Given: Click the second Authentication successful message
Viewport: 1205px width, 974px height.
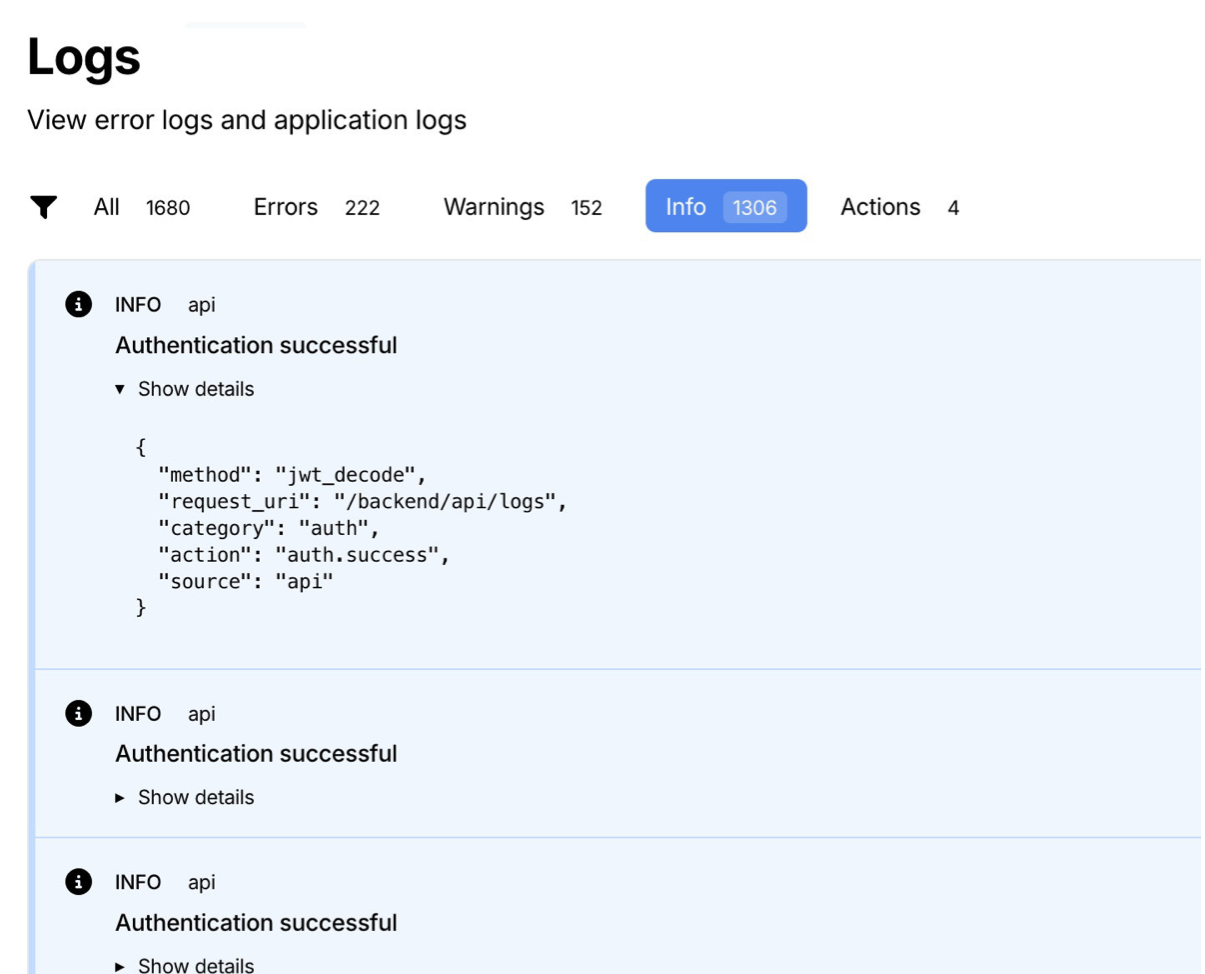Looking at the screenshot, I should pyautogui.click(x=256, y=754).
